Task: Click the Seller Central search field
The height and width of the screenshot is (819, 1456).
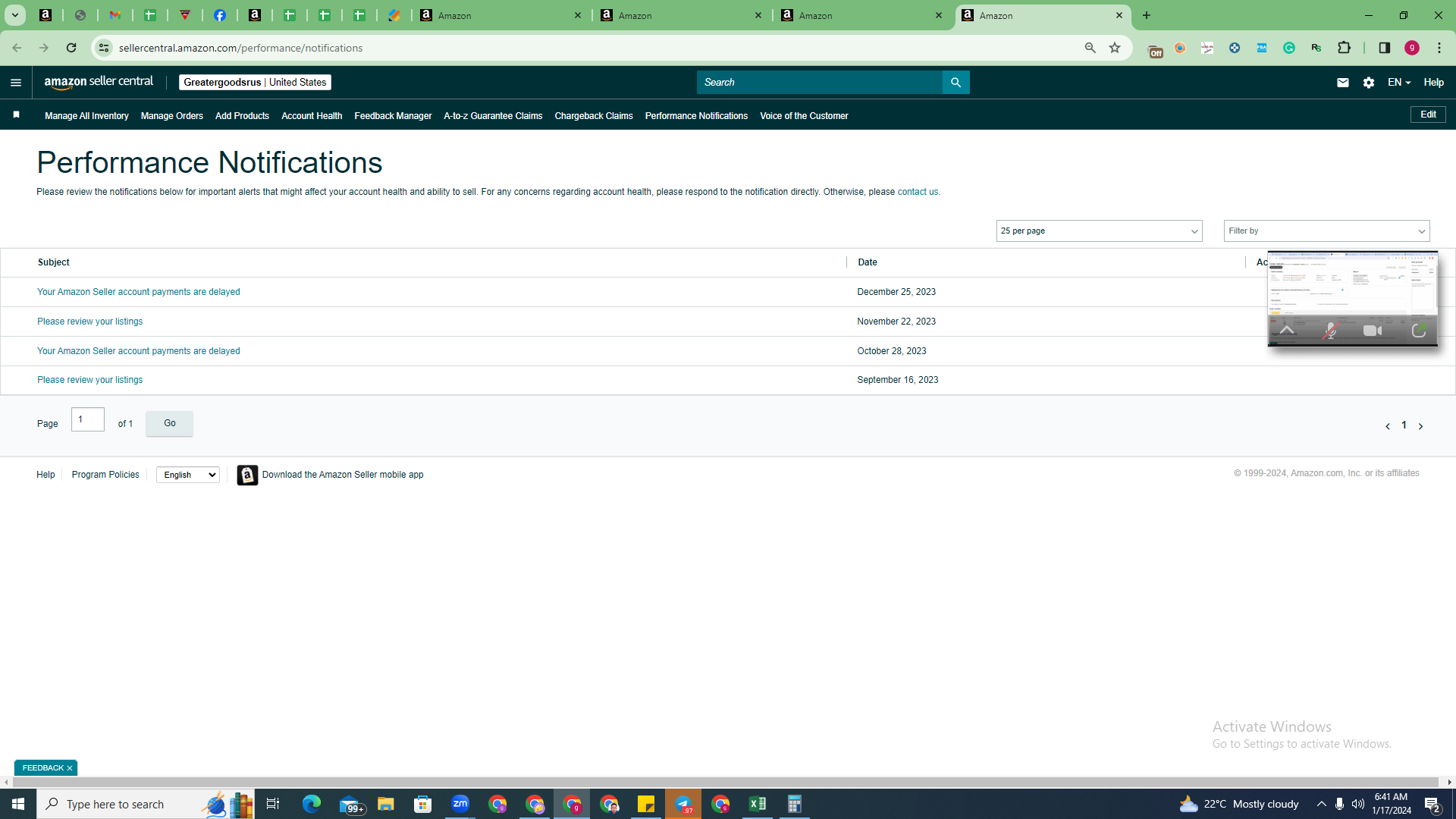Action: [x=819, y=83]
